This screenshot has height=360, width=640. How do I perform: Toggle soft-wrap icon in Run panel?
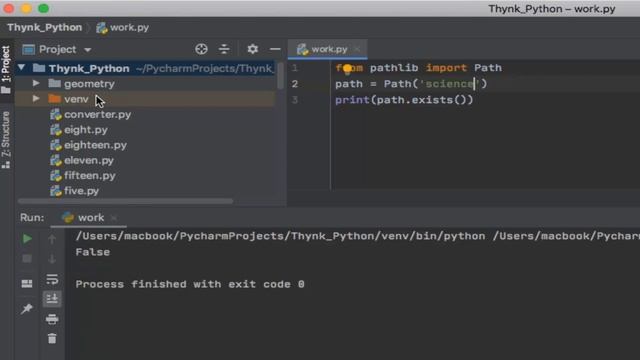(x=52, y=279)
